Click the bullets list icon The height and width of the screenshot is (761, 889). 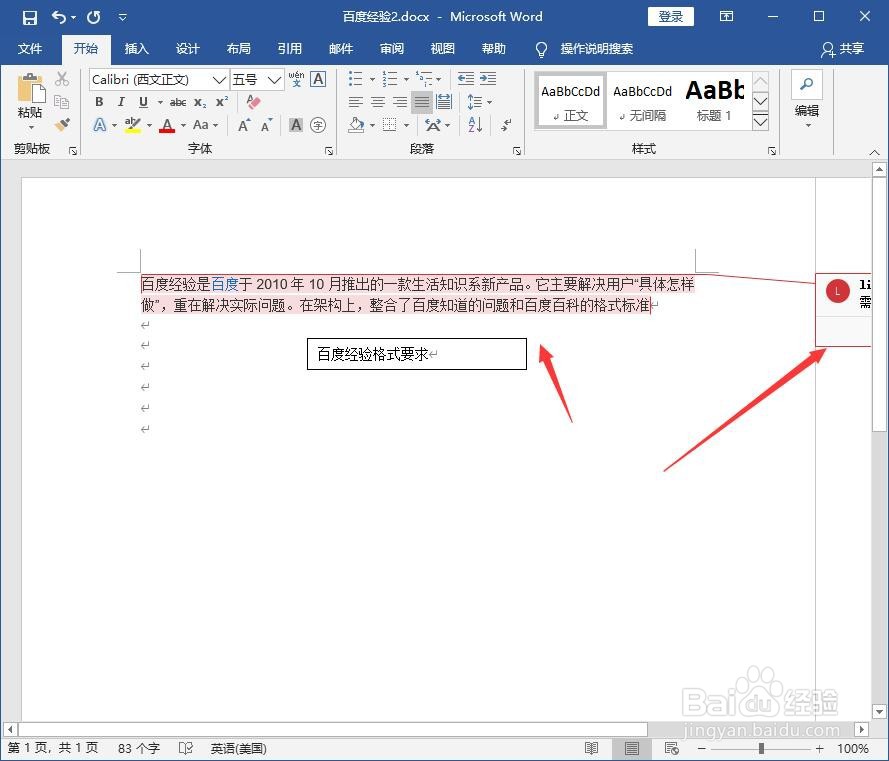[x=355, y=79]
